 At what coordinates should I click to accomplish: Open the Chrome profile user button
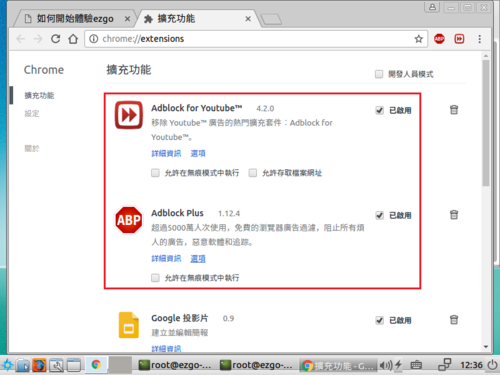tap(432, 7)
